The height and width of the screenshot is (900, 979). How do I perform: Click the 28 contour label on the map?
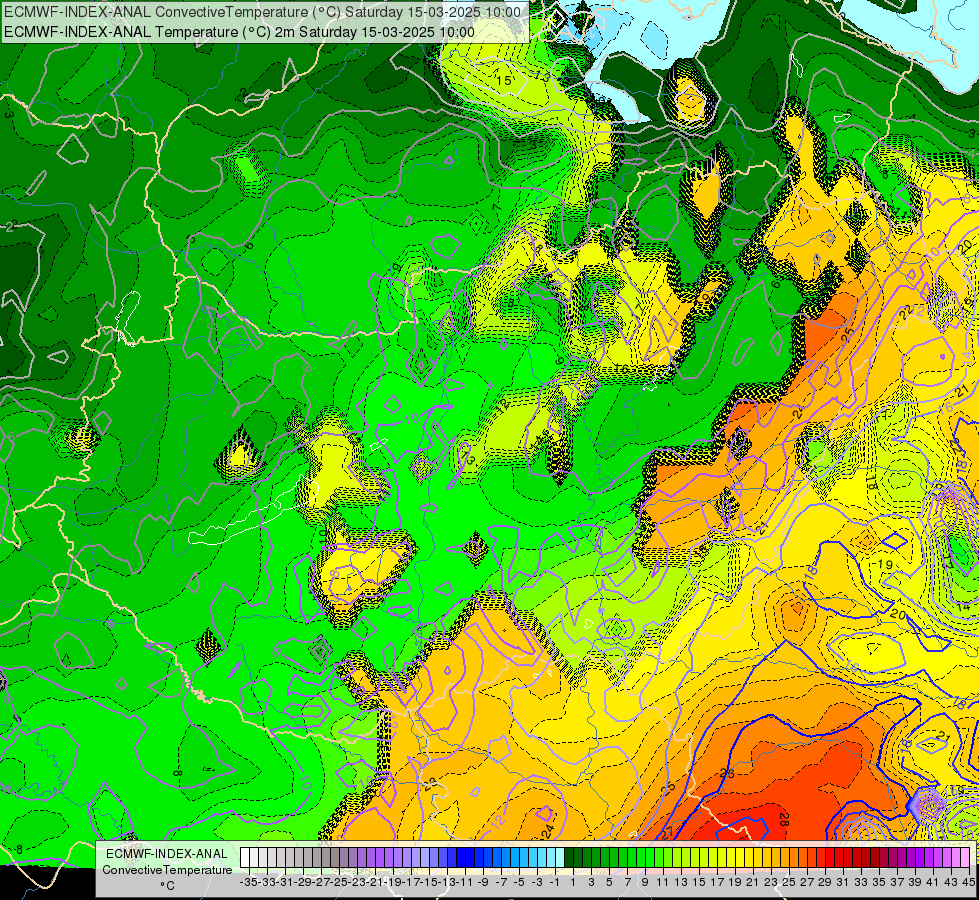784,818
